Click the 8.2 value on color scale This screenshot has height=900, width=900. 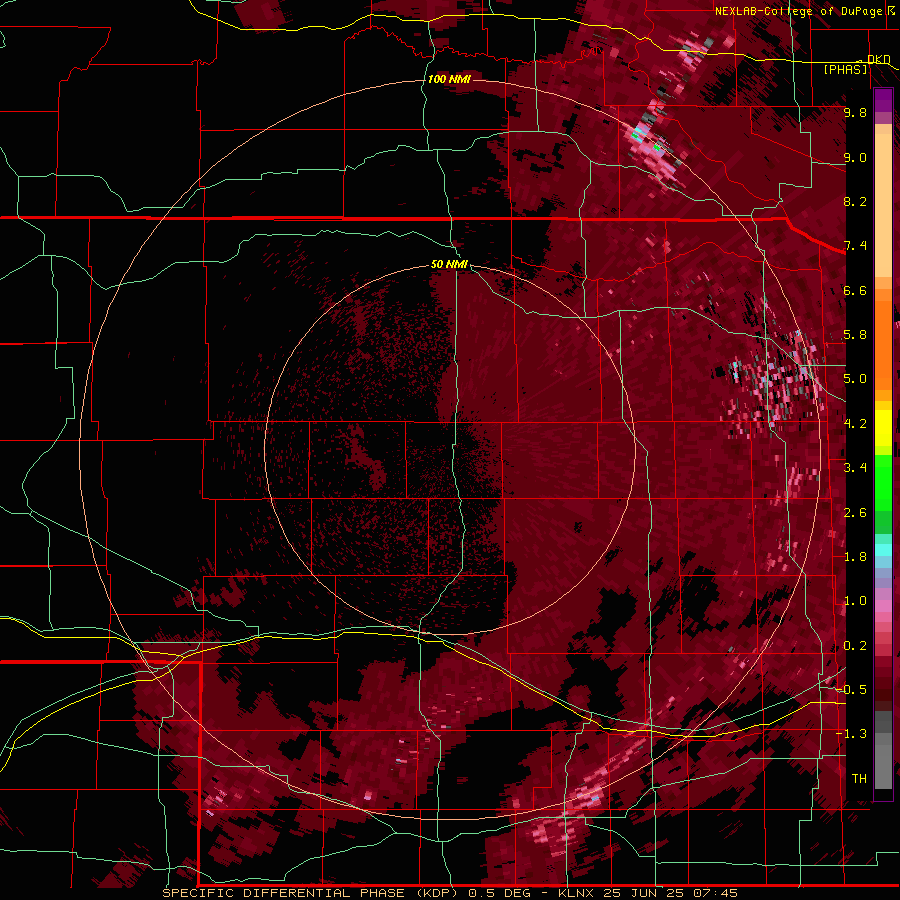pos(855,201)
